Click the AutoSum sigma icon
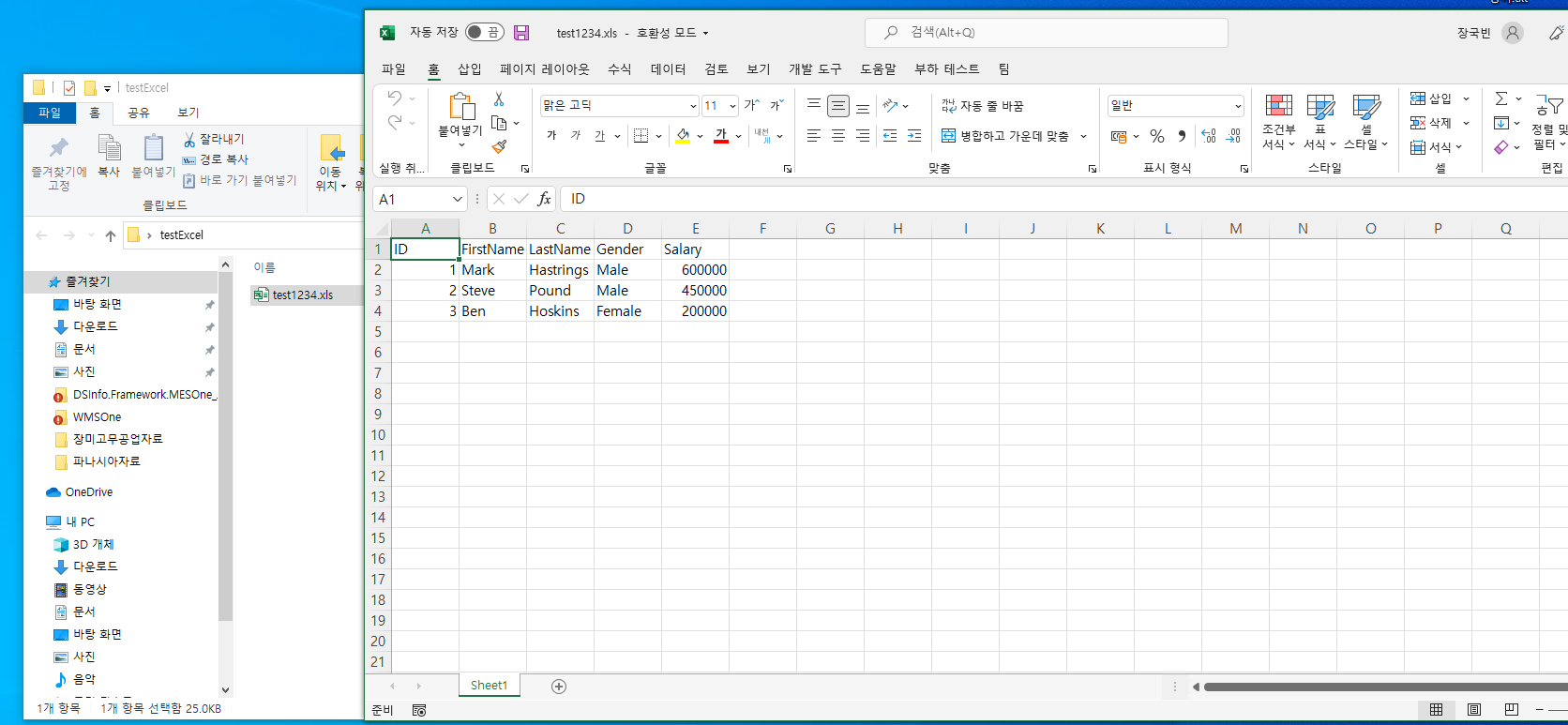1568x725 pixels. click(1501, 98)
